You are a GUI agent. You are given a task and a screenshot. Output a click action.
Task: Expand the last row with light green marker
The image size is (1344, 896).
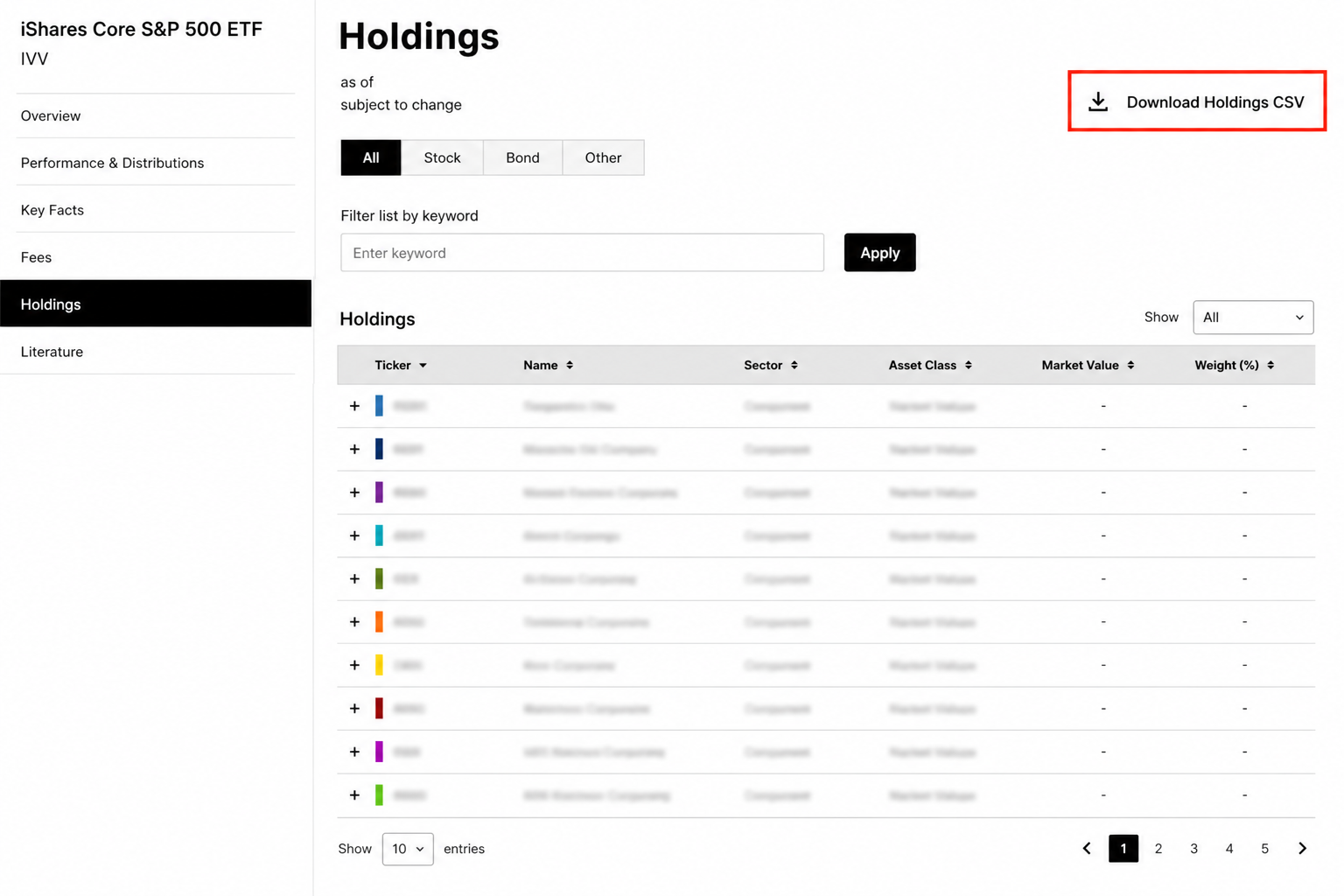354,795
